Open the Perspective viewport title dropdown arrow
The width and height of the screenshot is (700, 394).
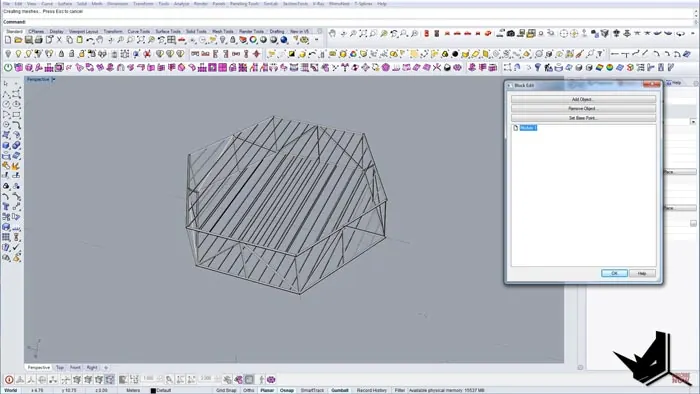tap(54, 79)
